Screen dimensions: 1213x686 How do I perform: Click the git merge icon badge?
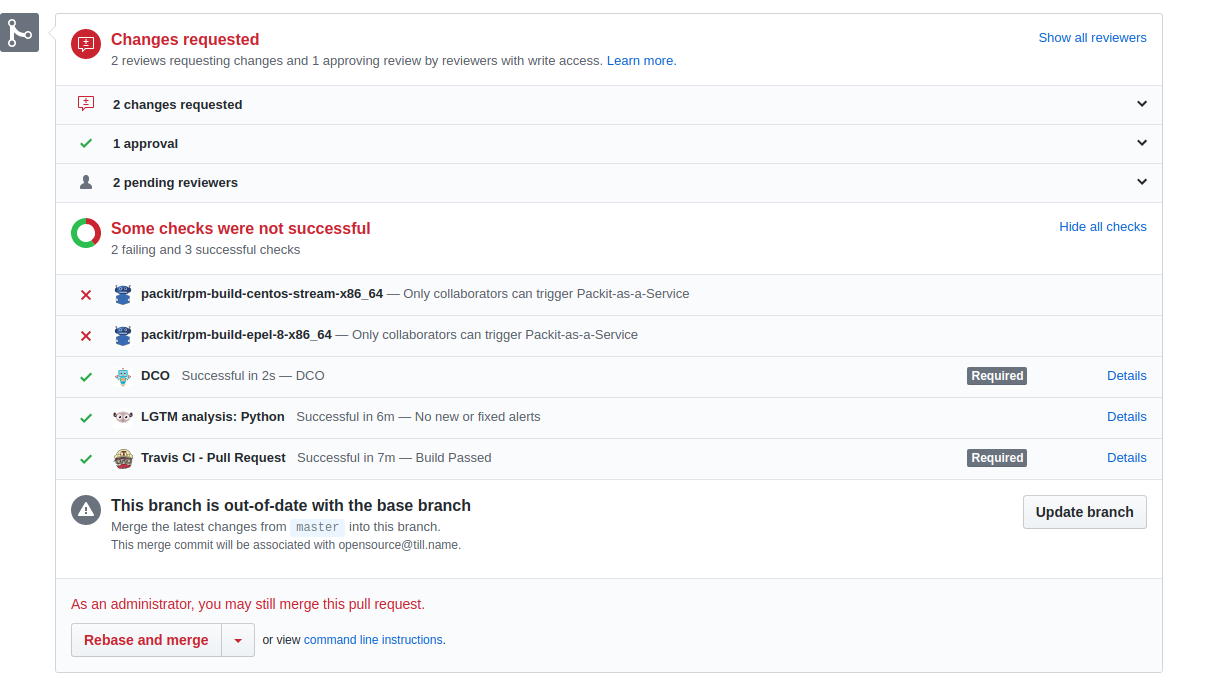click(19, 33)
